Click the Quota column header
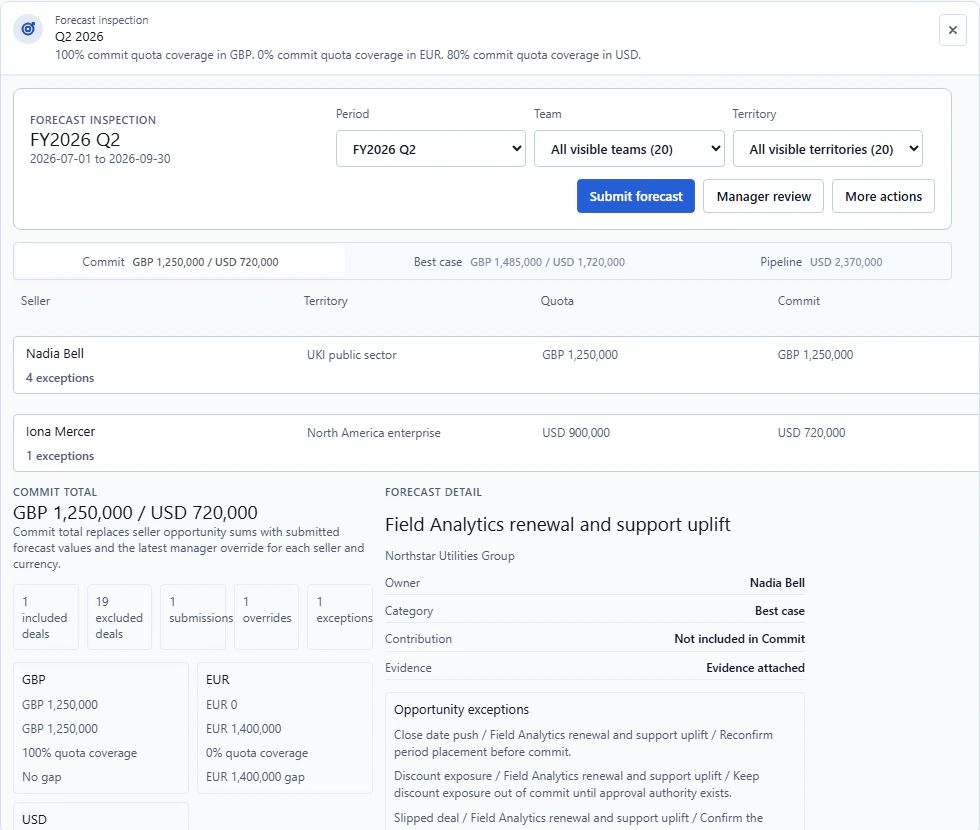 pos(557,301)
